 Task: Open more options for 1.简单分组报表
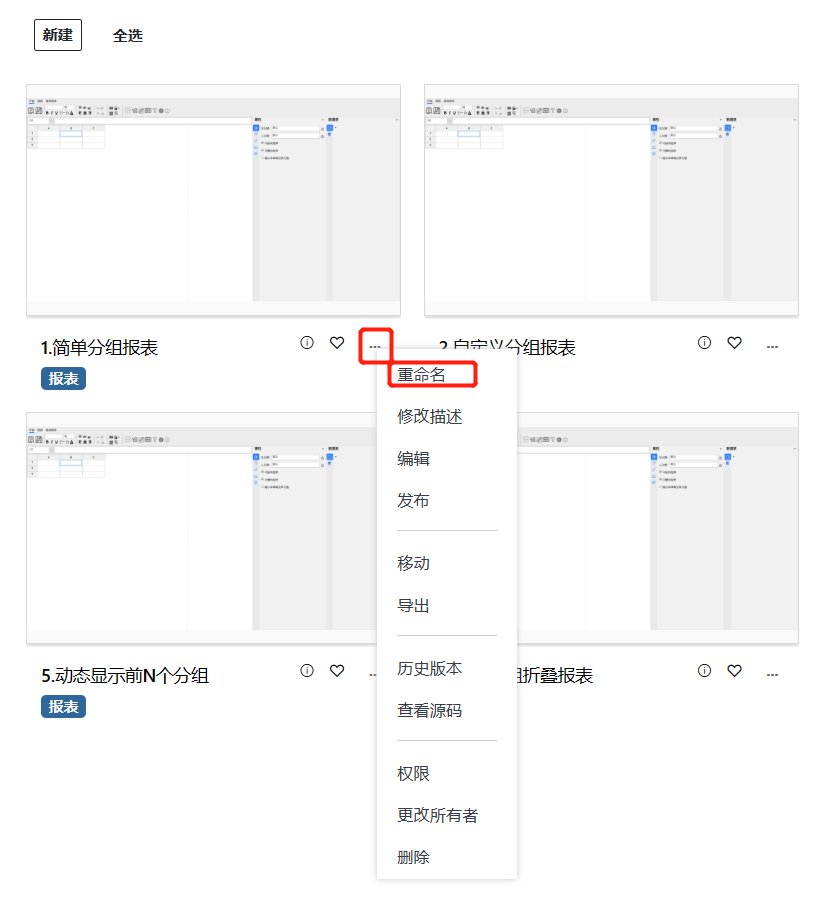375,346
